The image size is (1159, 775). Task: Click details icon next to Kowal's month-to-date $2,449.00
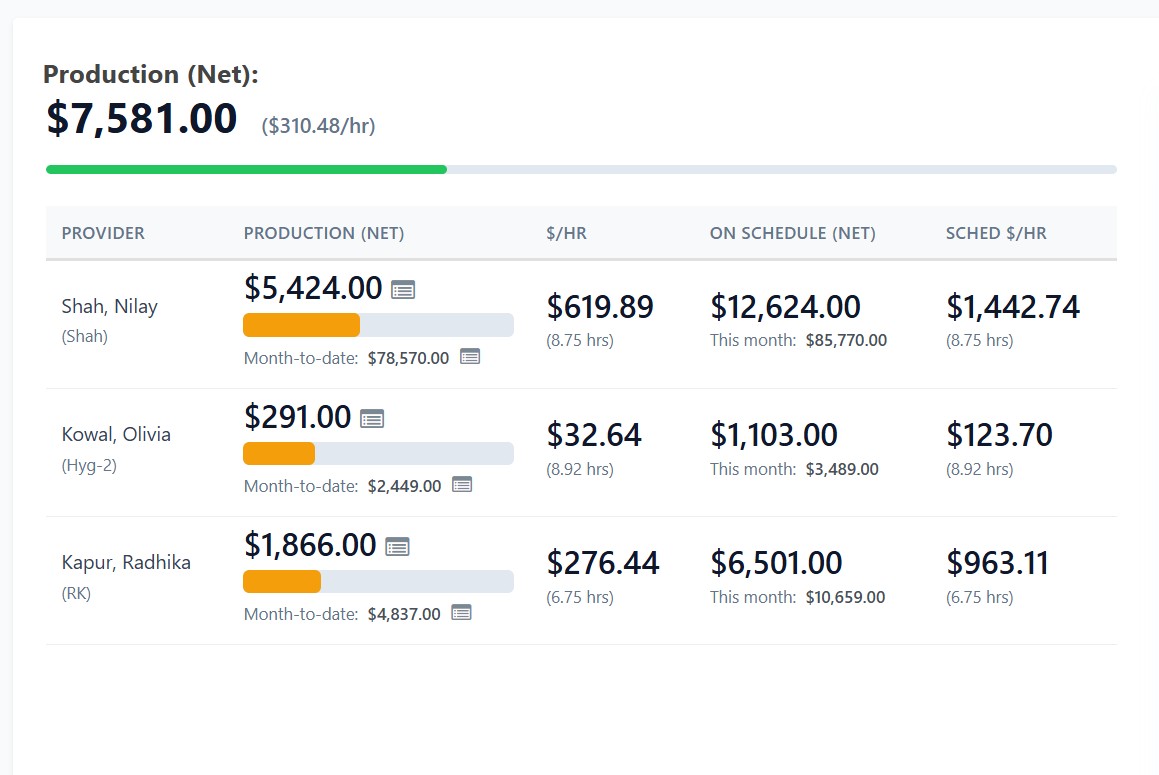462,485
